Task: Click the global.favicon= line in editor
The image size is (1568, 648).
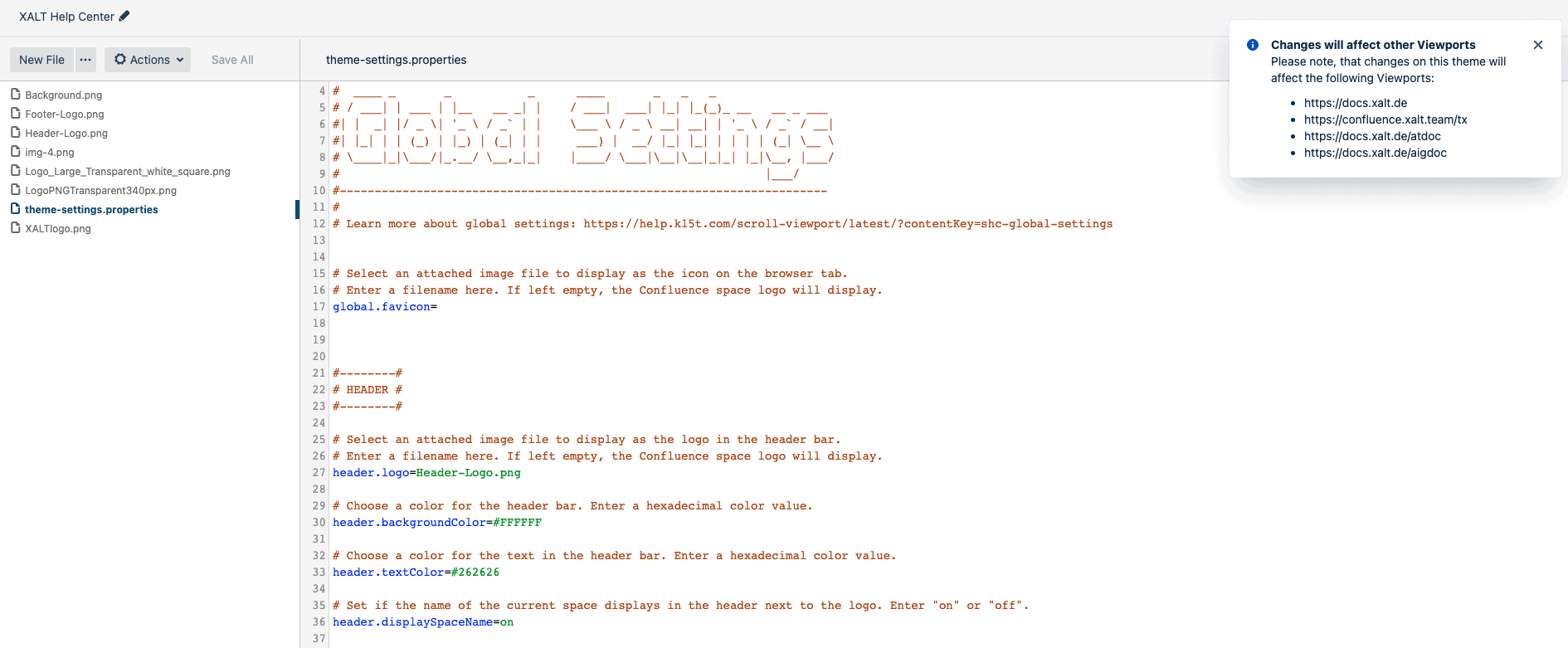Action: (x=385, y=307)
